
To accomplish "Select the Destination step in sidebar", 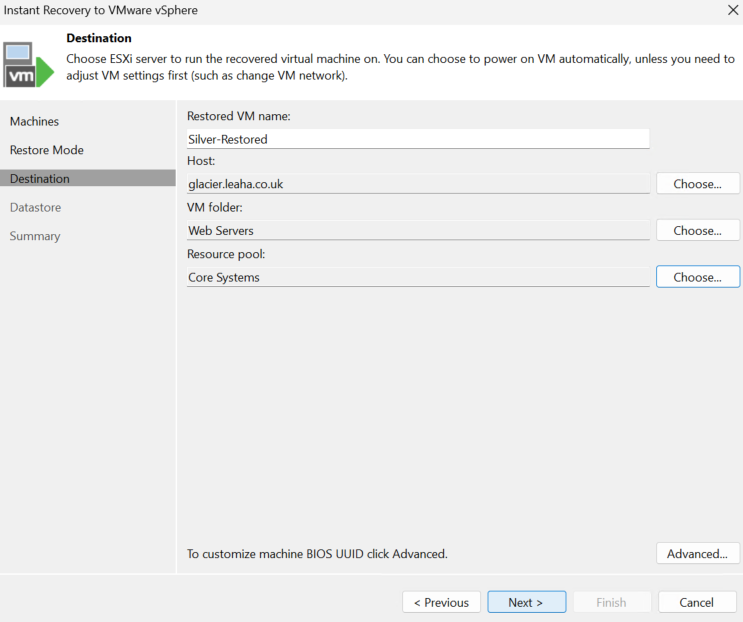I will coord(88,178).
